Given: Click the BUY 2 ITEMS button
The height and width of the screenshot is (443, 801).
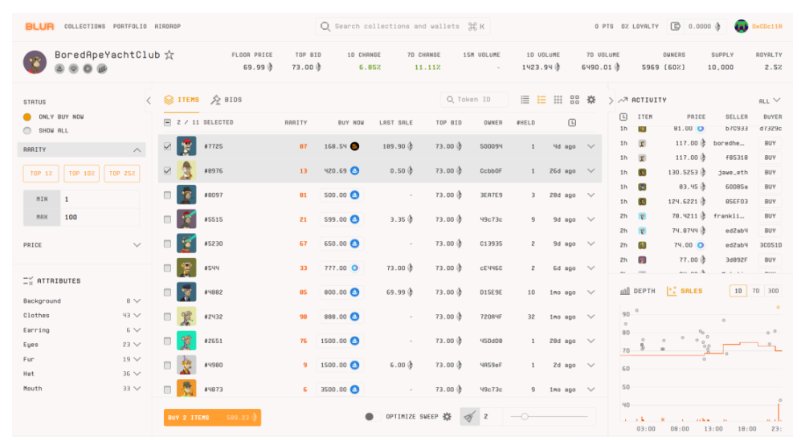Looking at the screenshot, I should 213,417.
